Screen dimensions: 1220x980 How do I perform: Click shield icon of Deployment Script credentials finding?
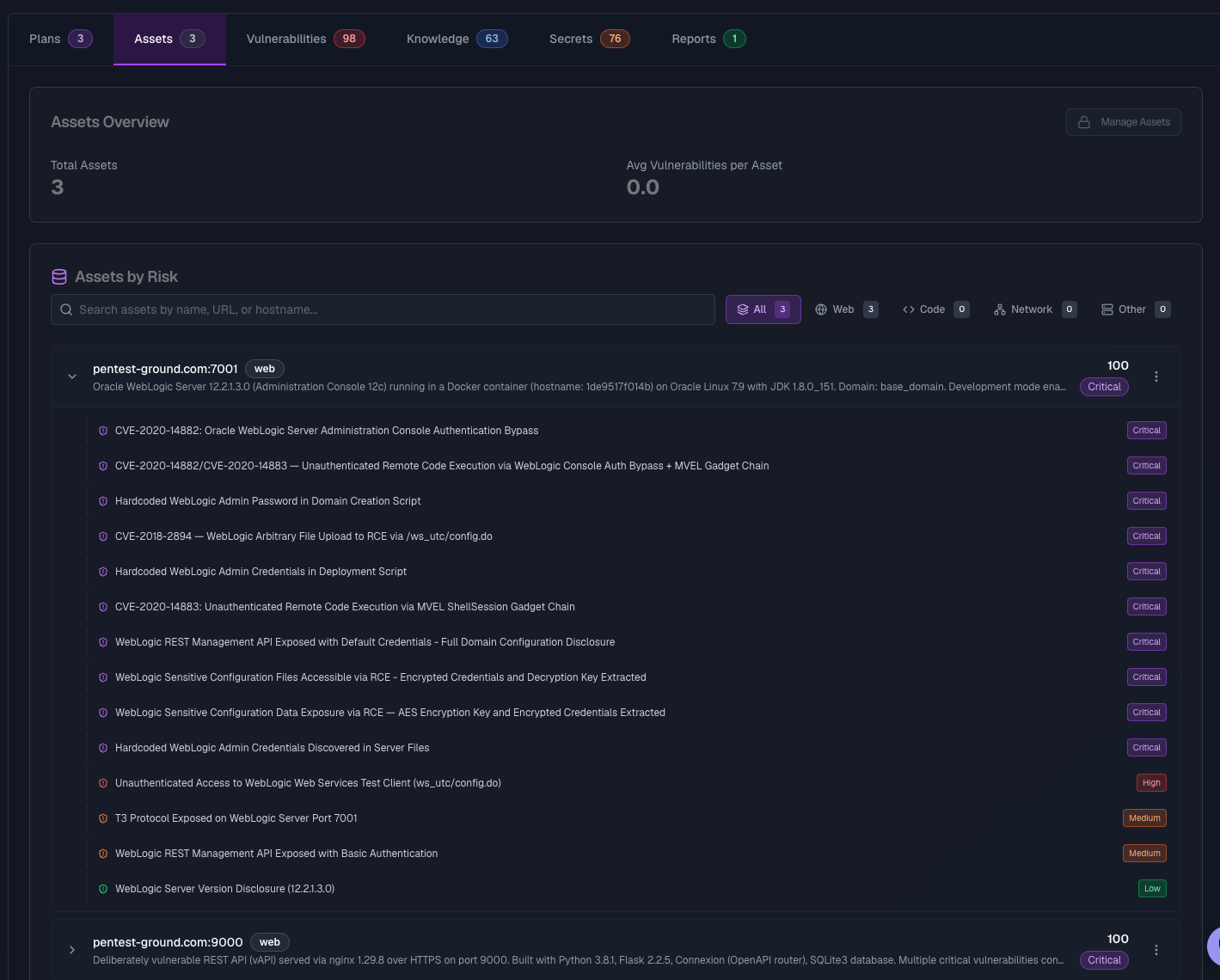103,572
